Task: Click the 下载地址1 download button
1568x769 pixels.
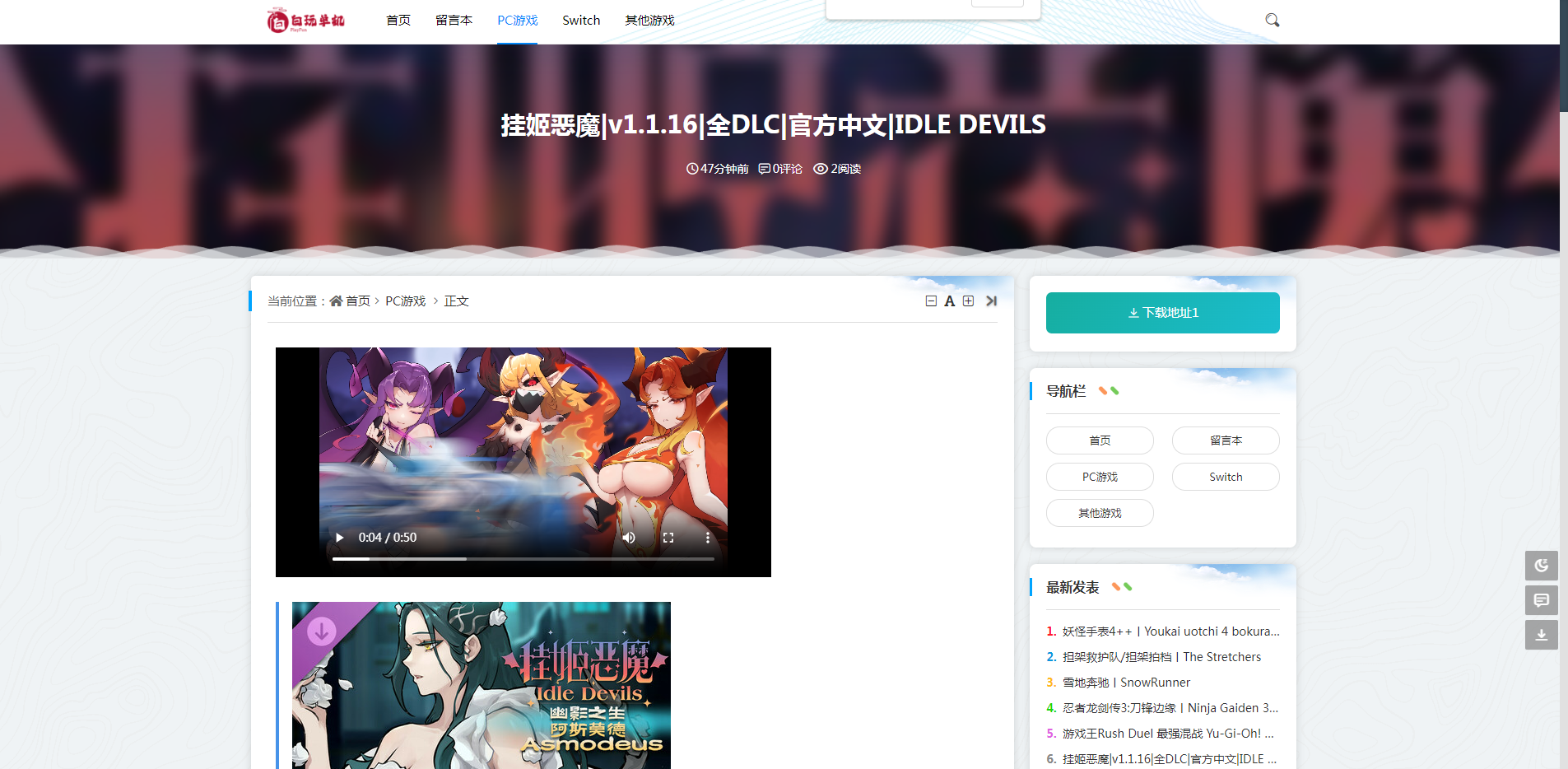Action: coord(1162,313)
